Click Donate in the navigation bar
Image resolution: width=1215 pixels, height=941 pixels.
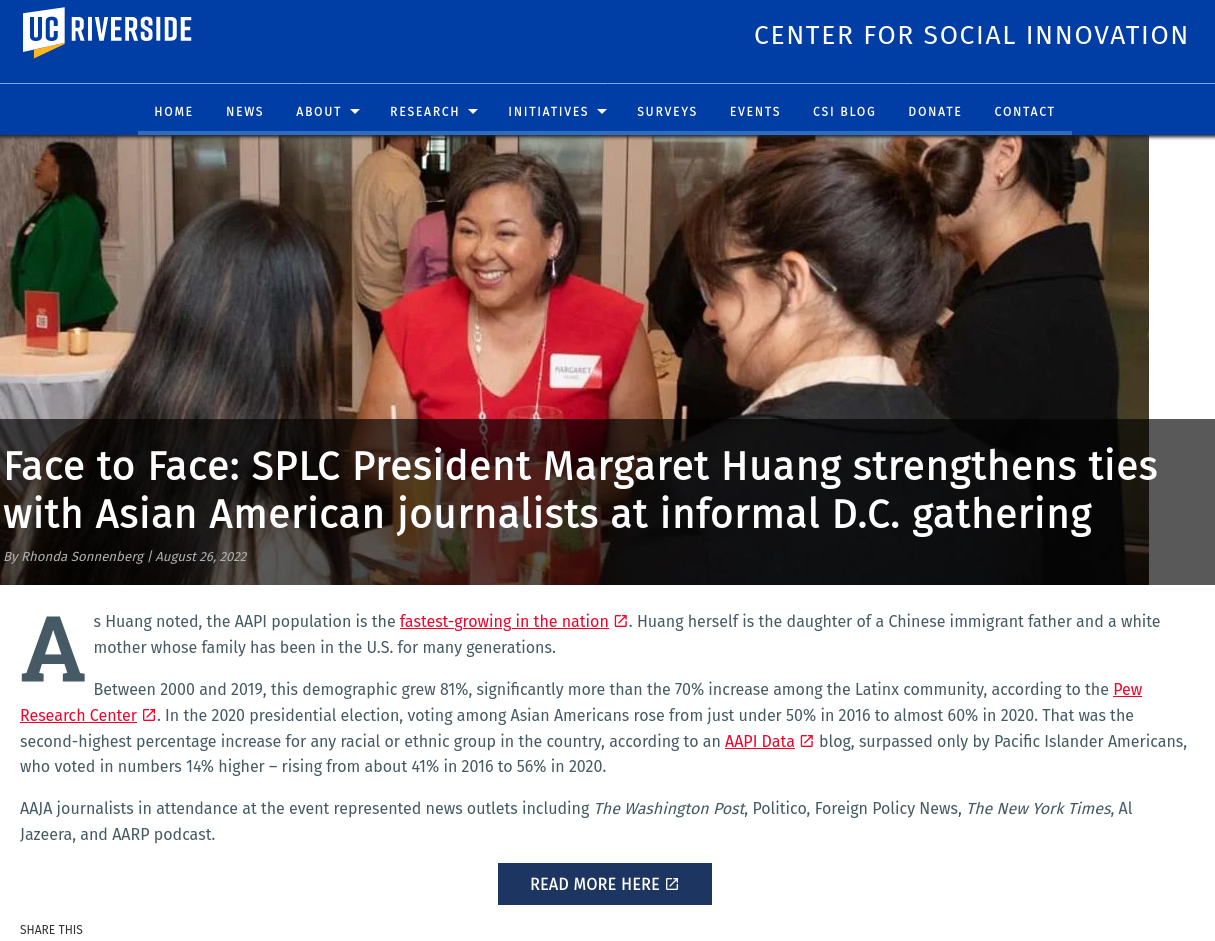pyautogui.click(x=935, y=112)
